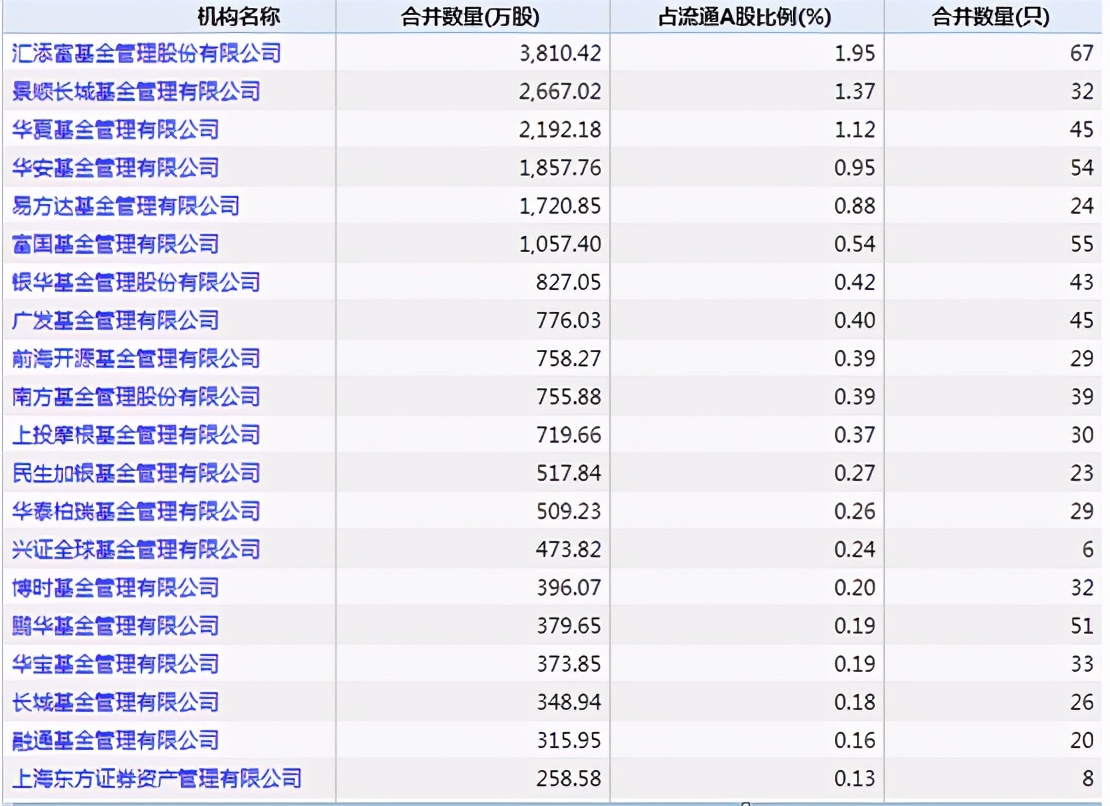1110x806 pixels.
Task: Select 上海东方证券资产管理有限公司 link
Action: 146,778
